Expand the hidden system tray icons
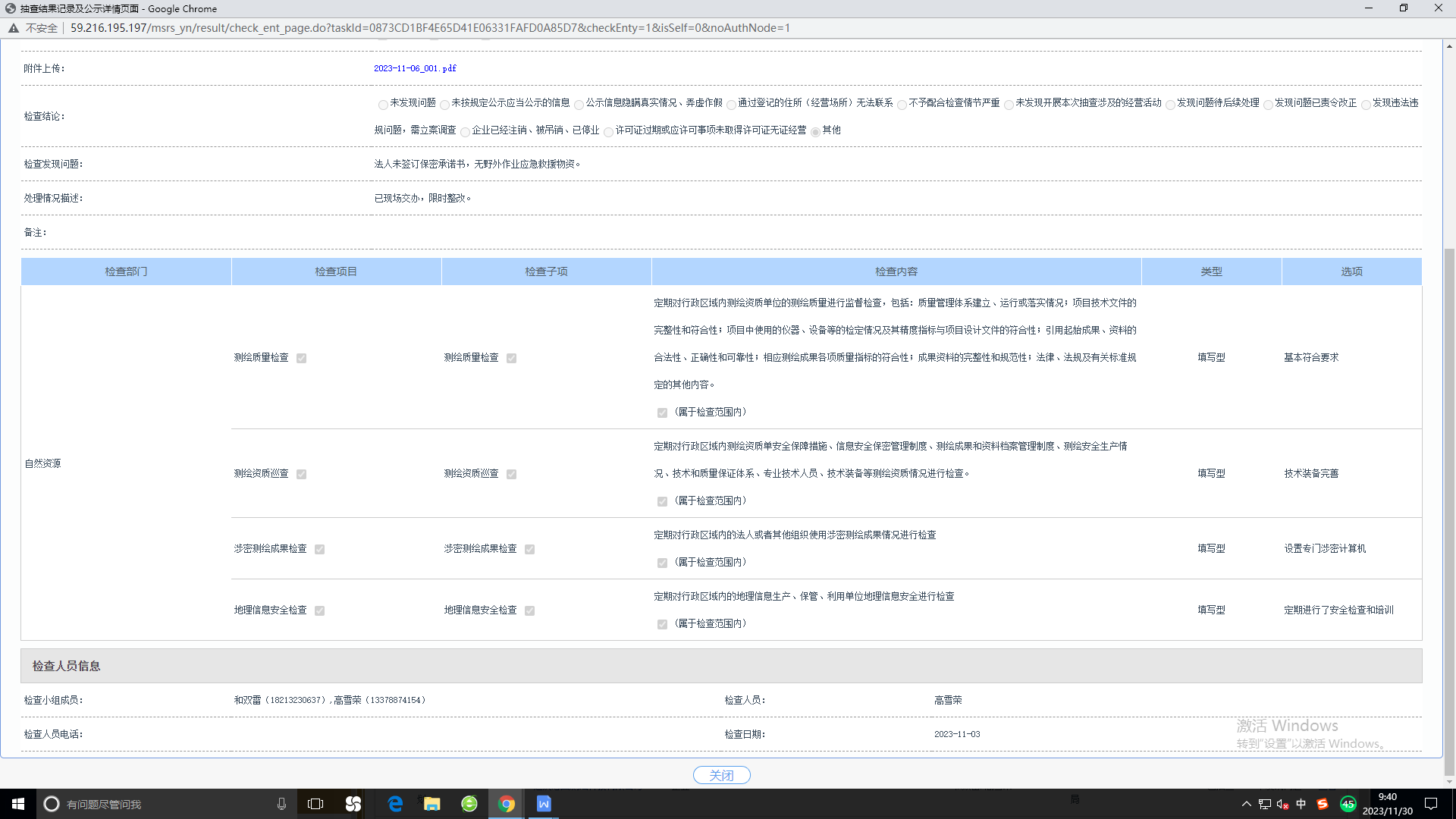The height and width of the screenshot is (819, 1456). (x=1246, y=804)
